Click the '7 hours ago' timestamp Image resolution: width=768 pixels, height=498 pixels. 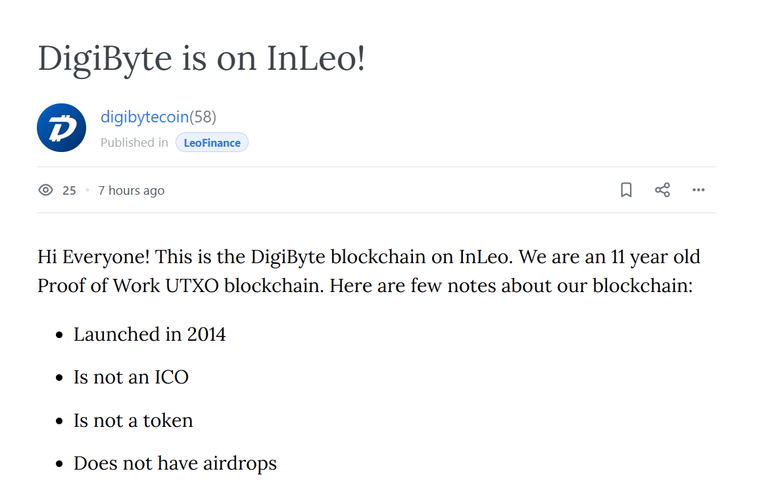pos(131,190)
